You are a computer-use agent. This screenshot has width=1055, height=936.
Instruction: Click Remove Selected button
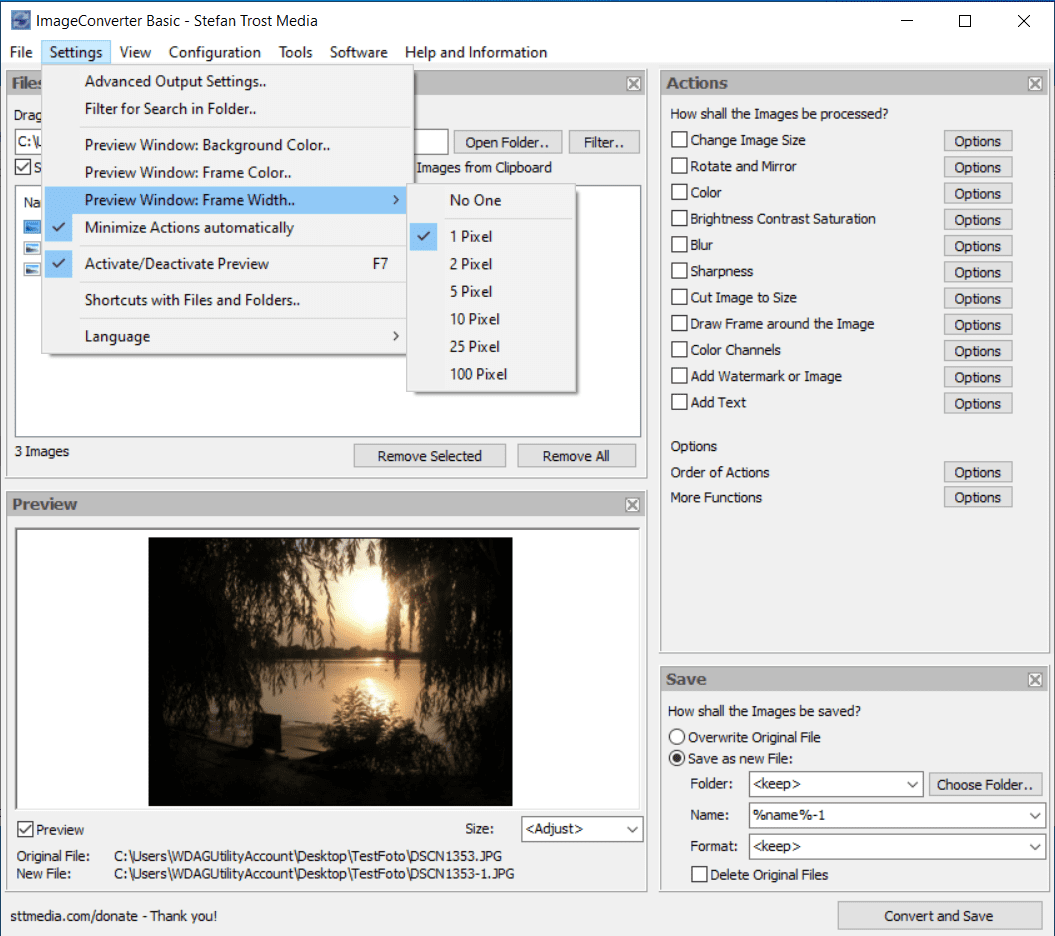(429, 456)
